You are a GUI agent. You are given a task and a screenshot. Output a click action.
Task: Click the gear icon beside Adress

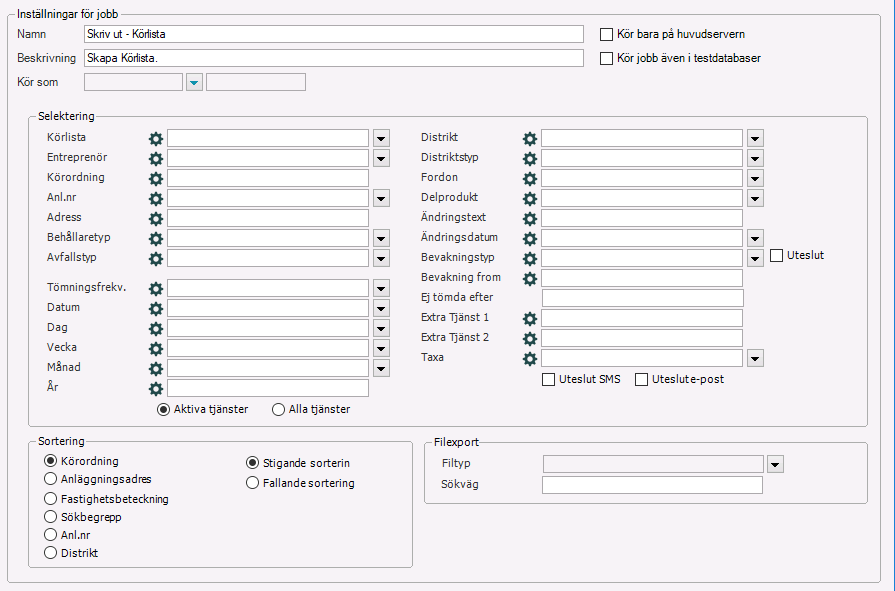click(x=156, y=219)
